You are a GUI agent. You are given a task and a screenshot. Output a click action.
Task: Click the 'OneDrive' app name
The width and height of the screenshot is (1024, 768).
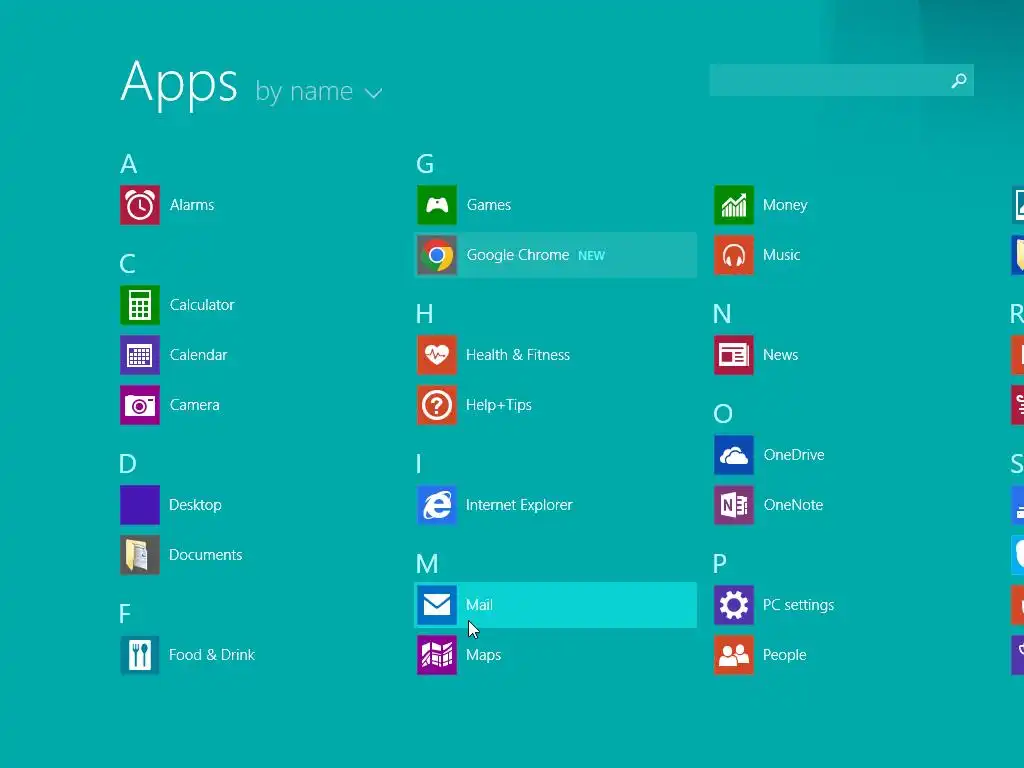[793, 455]
